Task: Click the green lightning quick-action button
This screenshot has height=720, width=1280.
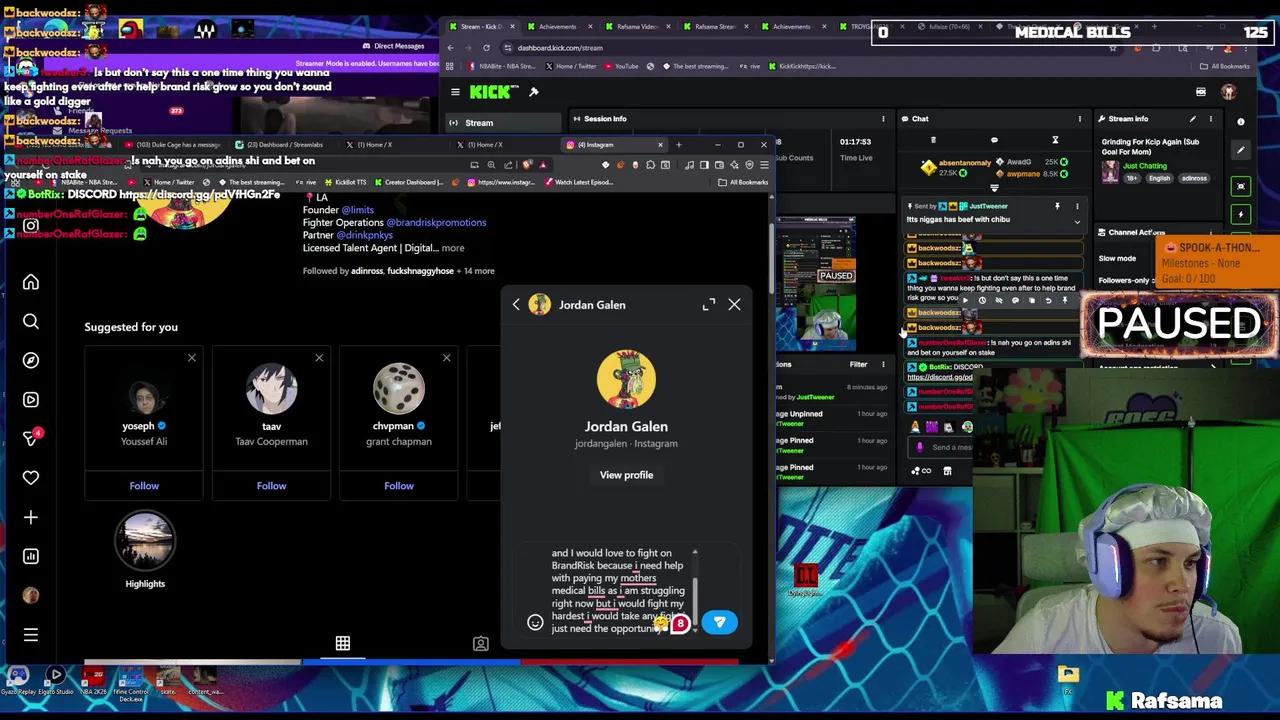Action: pyautogui.click(x=1241, y=214)
